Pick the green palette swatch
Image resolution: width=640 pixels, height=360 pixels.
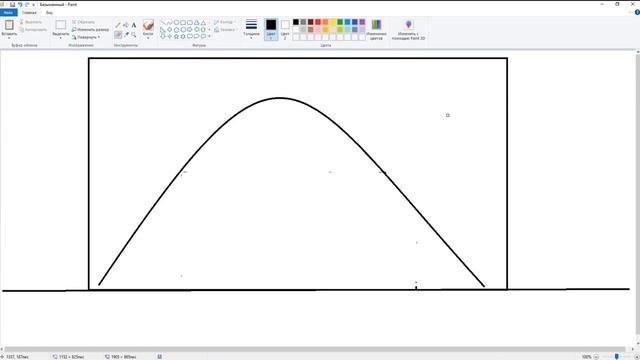(x=340, y=22)
